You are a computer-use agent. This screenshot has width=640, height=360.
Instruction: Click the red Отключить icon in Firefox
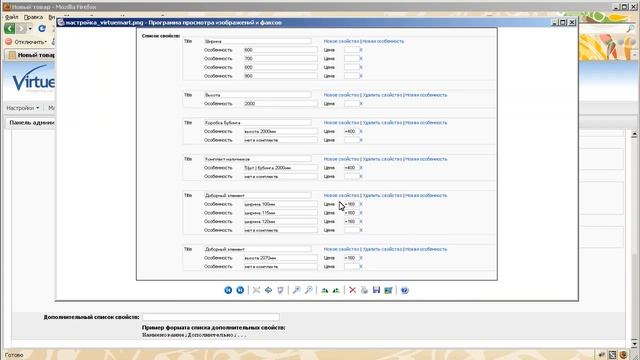[x=9, y=42]
